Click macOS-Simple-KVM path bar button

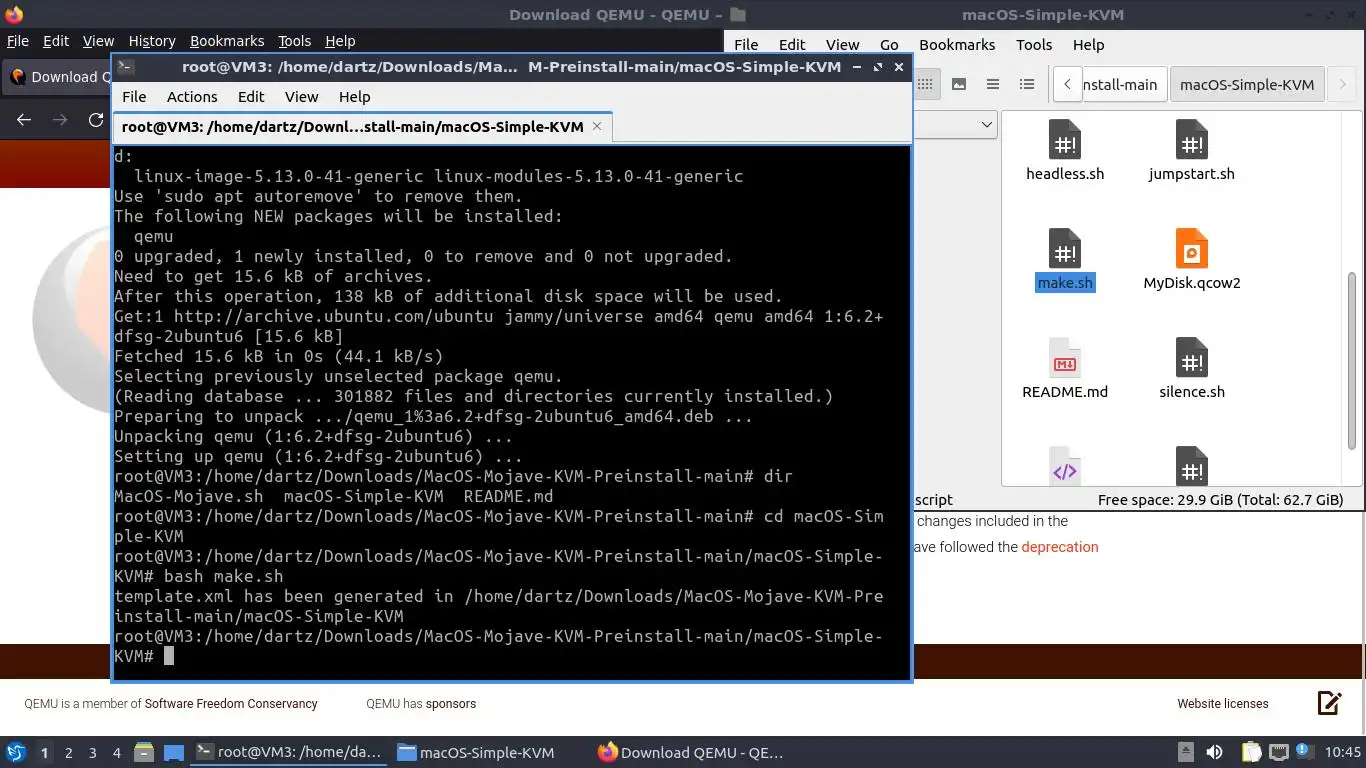[x=1247, y=84]
